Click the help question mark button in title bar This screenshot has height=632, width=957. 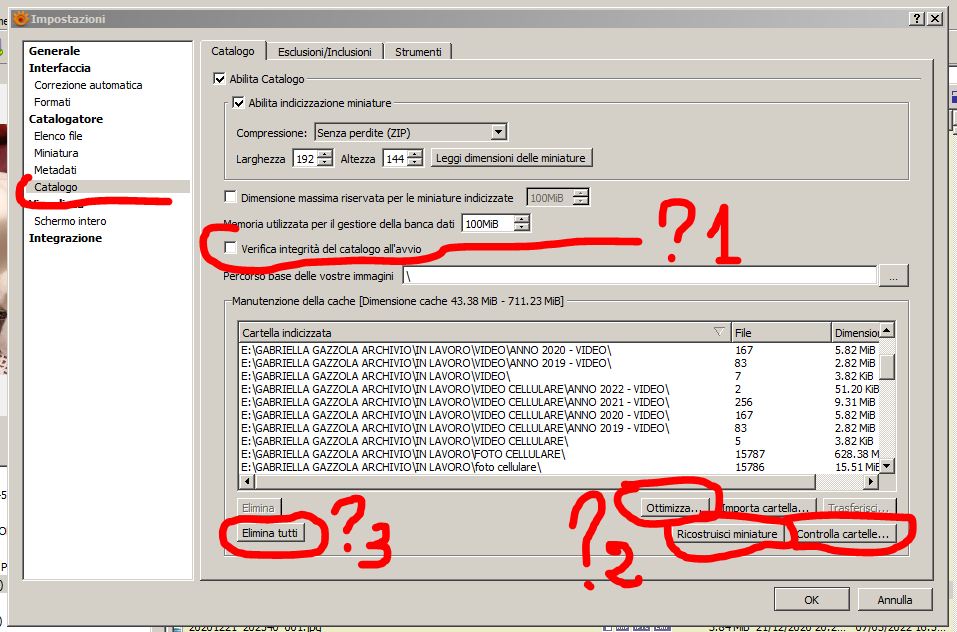pyautogui.click(x=916, y=19)
